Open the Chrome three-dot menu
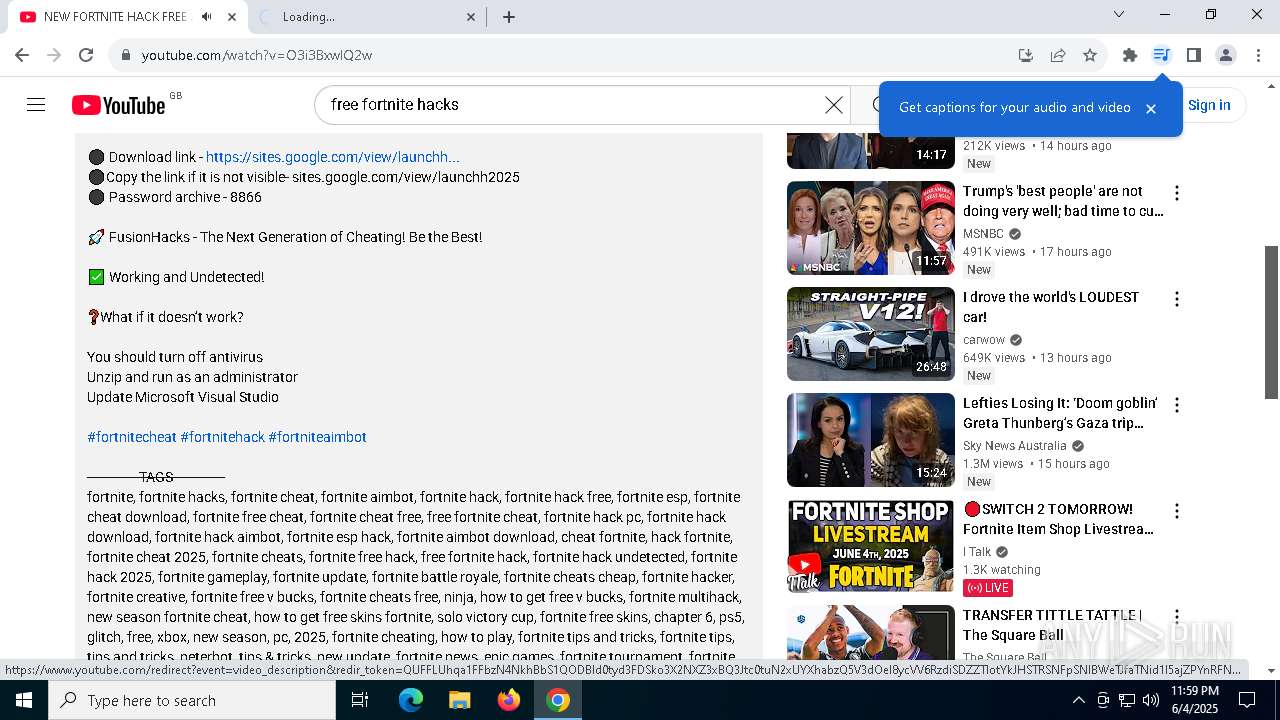 1258,55
